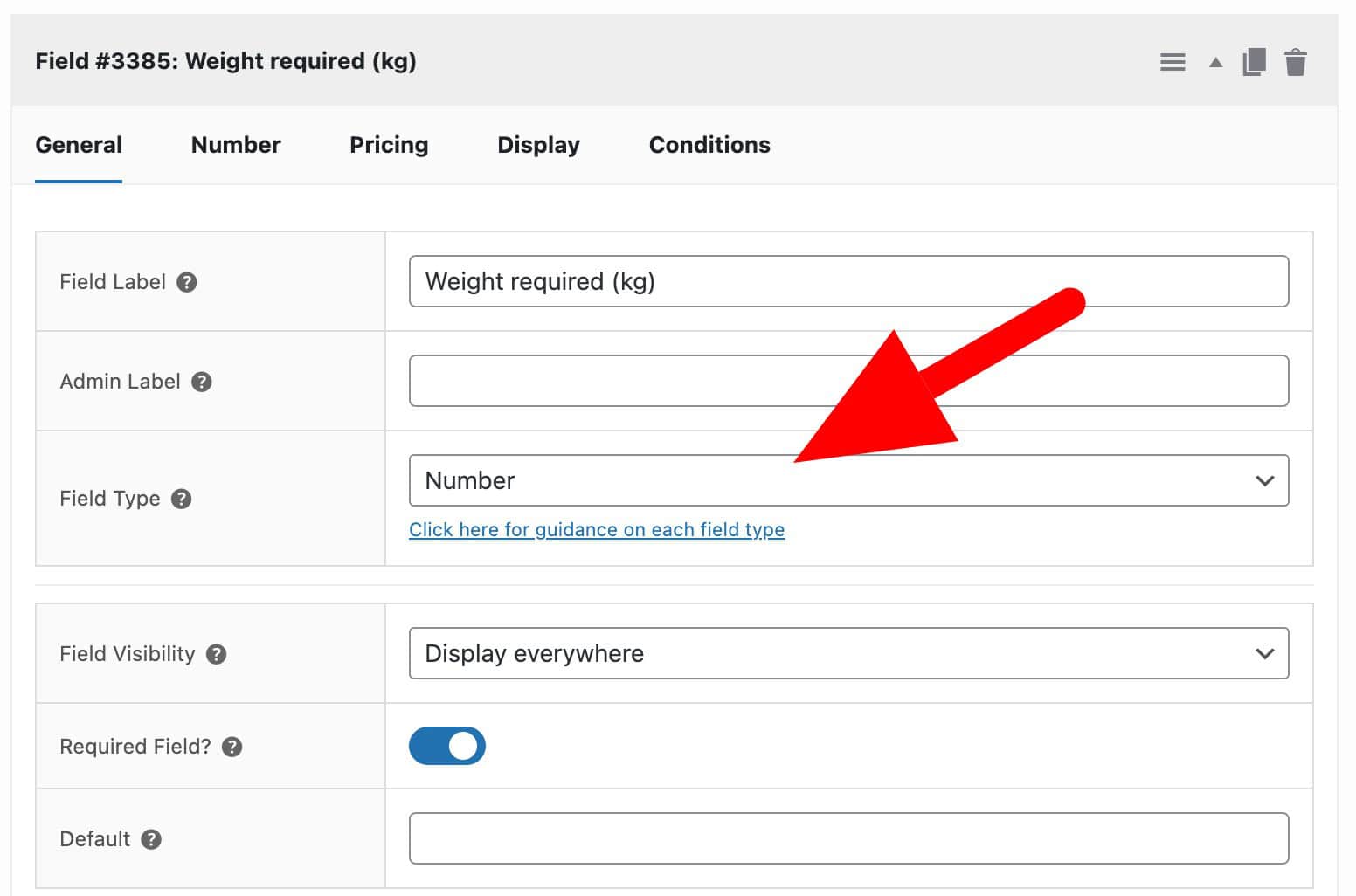The height and width of the screenshot is (896, 1356).
Task: Duplicate field #3385 using the copy icon
Action: (x=1254, y=62)
